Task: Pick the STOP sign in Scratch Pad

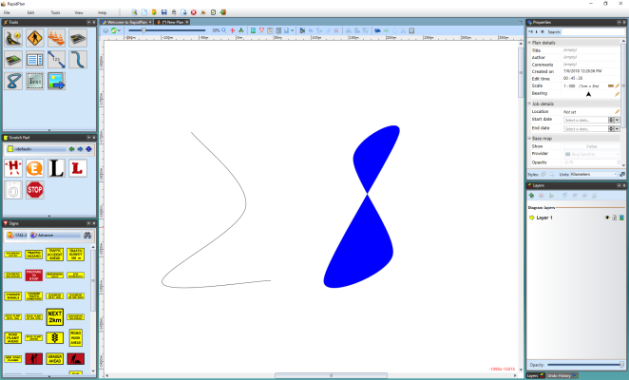Action: tap(35, 190)
